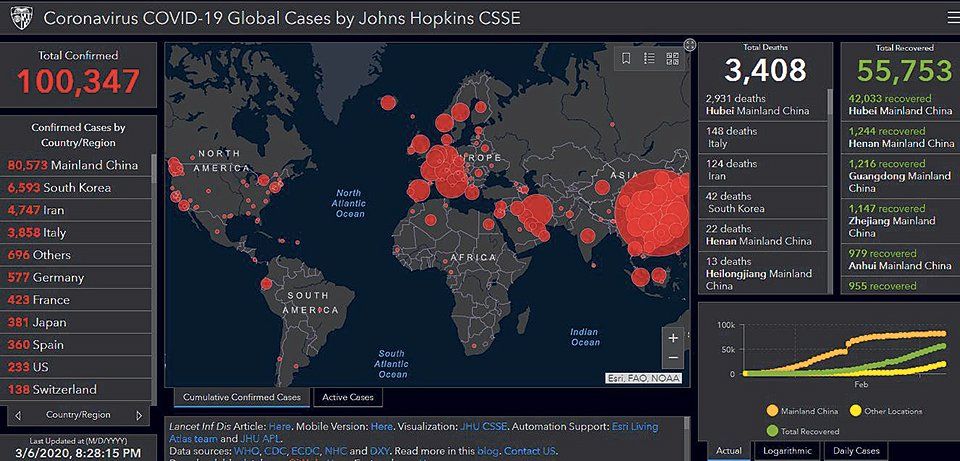
Task: Click the Total Deaths 3,408 figure
Action: (x=765, y=70)
